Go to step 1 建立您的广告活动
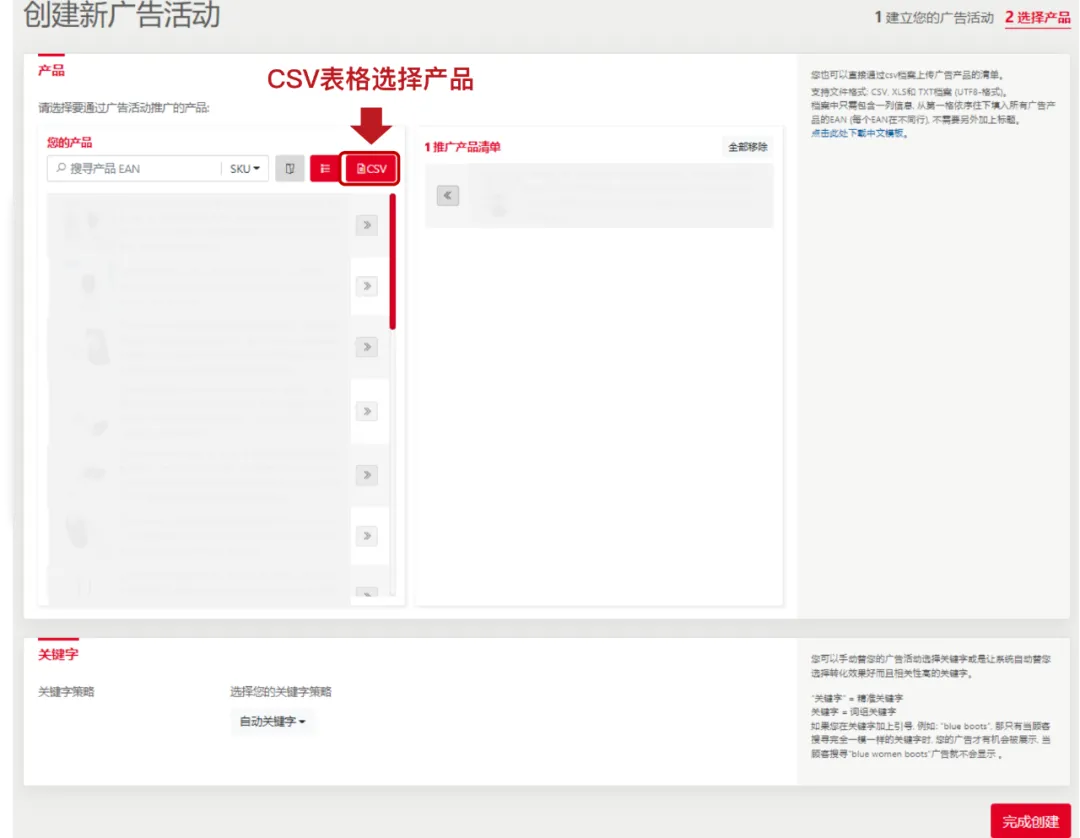The image size is (1080, 838). pyautogui.click(x=934, y=17)
